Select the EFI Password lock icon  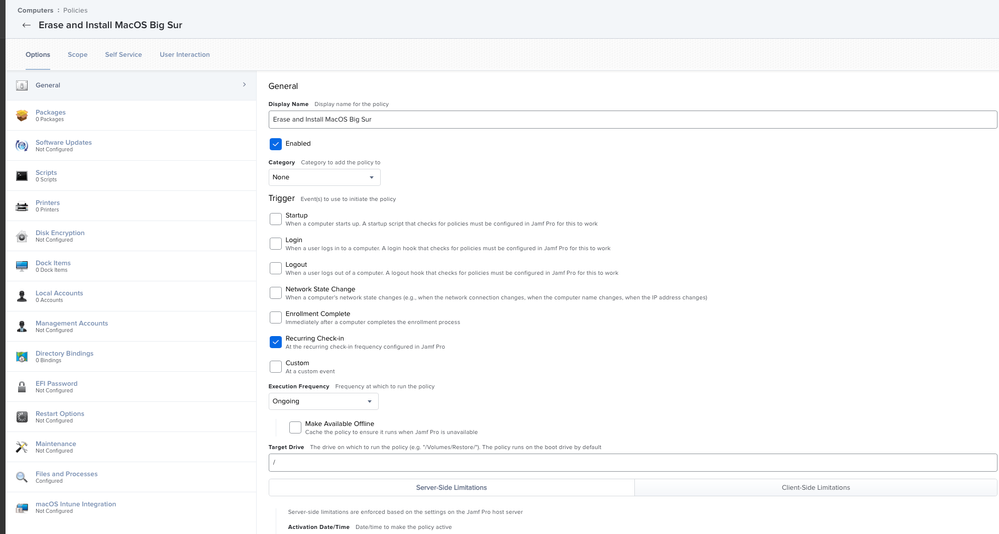click(x=22, y=387)
